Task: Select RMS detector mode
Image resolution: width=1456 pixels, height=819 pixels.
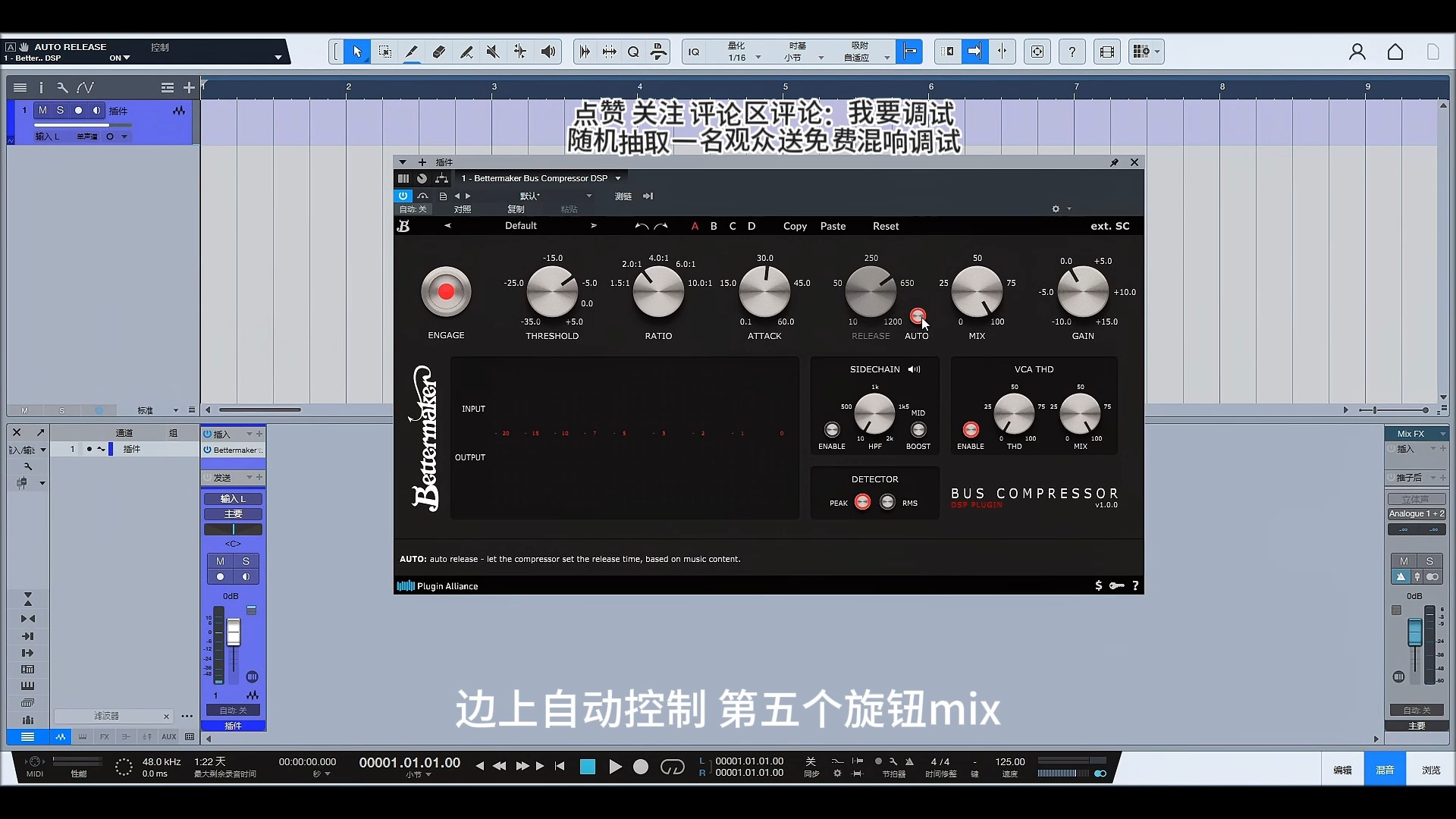Action: 887,502
